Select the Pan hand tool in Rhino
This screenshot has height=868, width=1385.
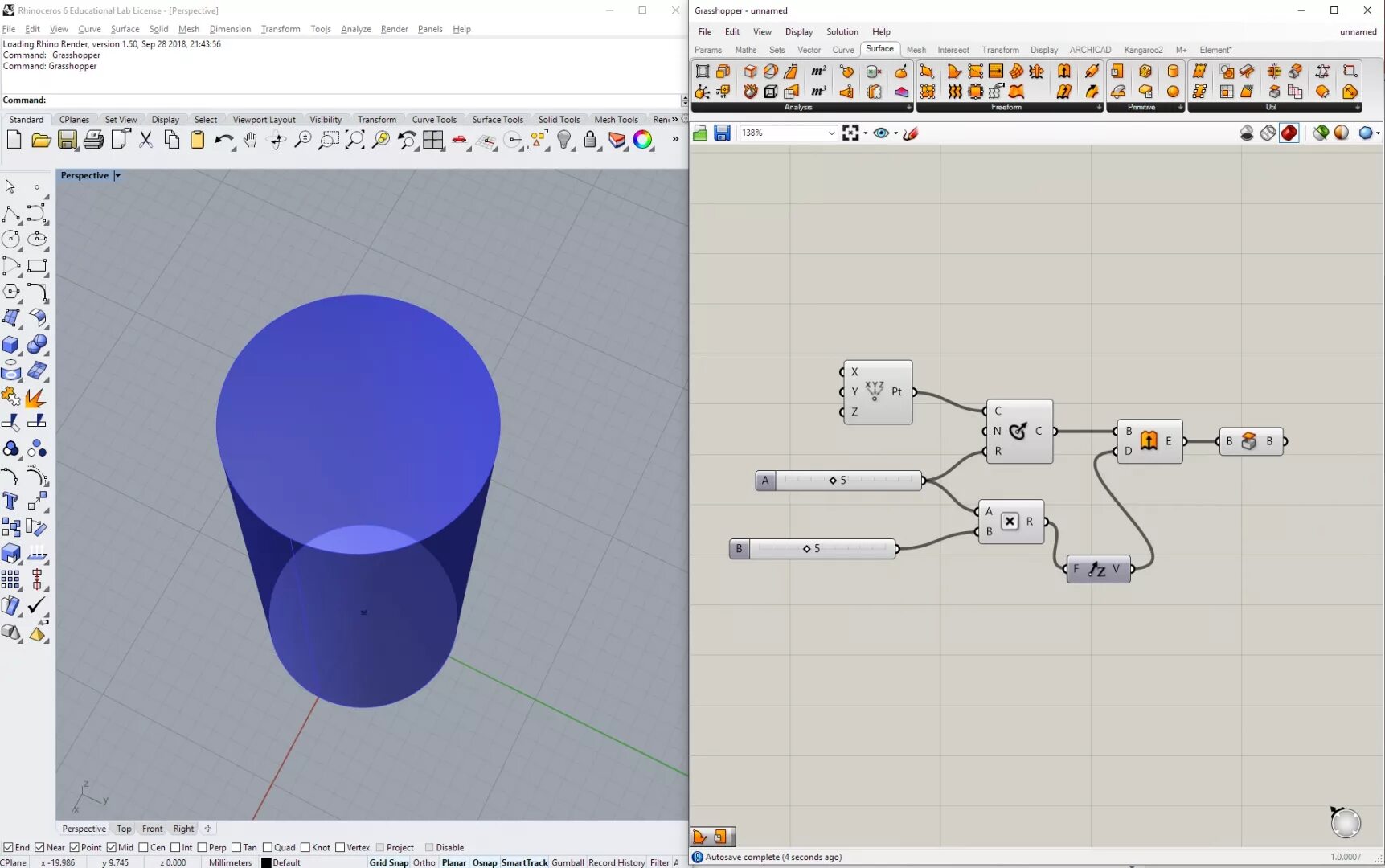click(250, 140)
